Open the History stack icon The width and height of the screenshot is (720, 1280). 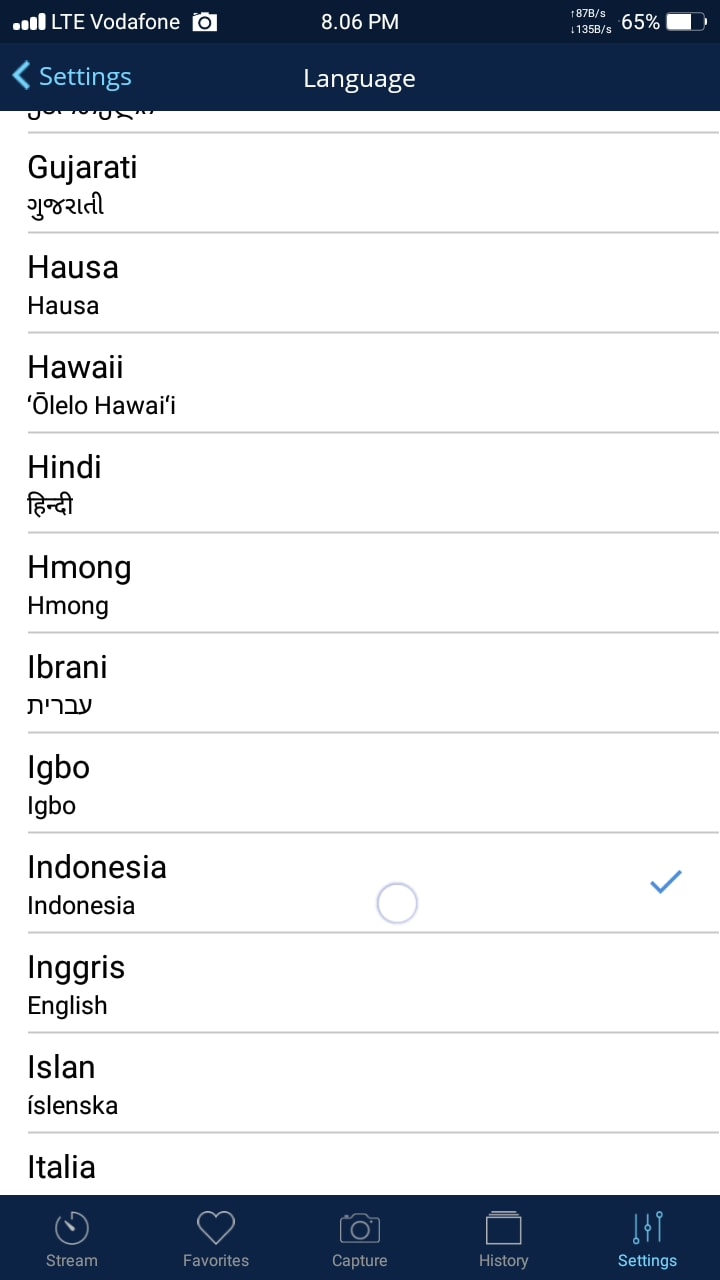pos(503,1228)
